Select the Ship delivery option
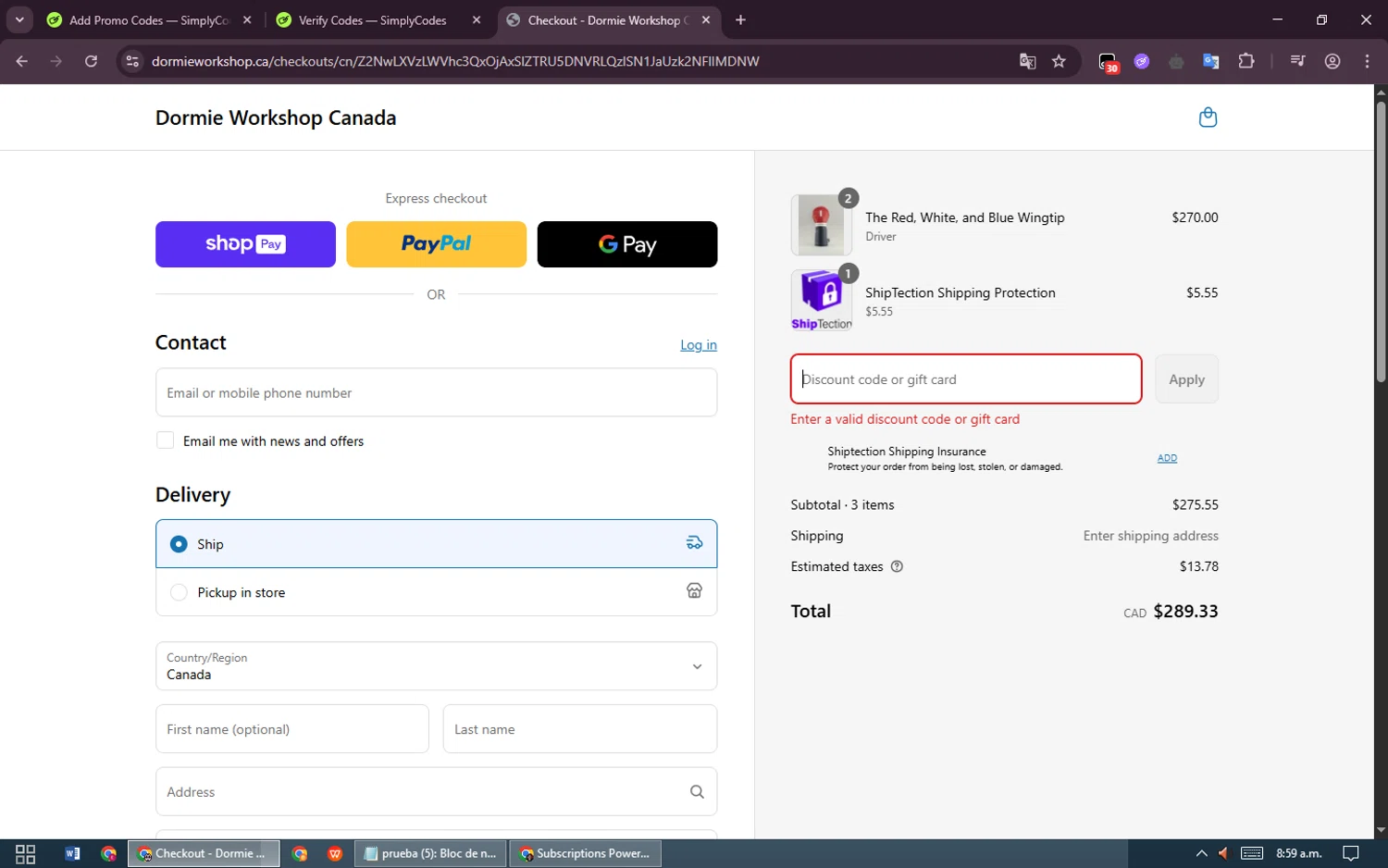Viewport: 1388px width, 868px height. [436, 544]
